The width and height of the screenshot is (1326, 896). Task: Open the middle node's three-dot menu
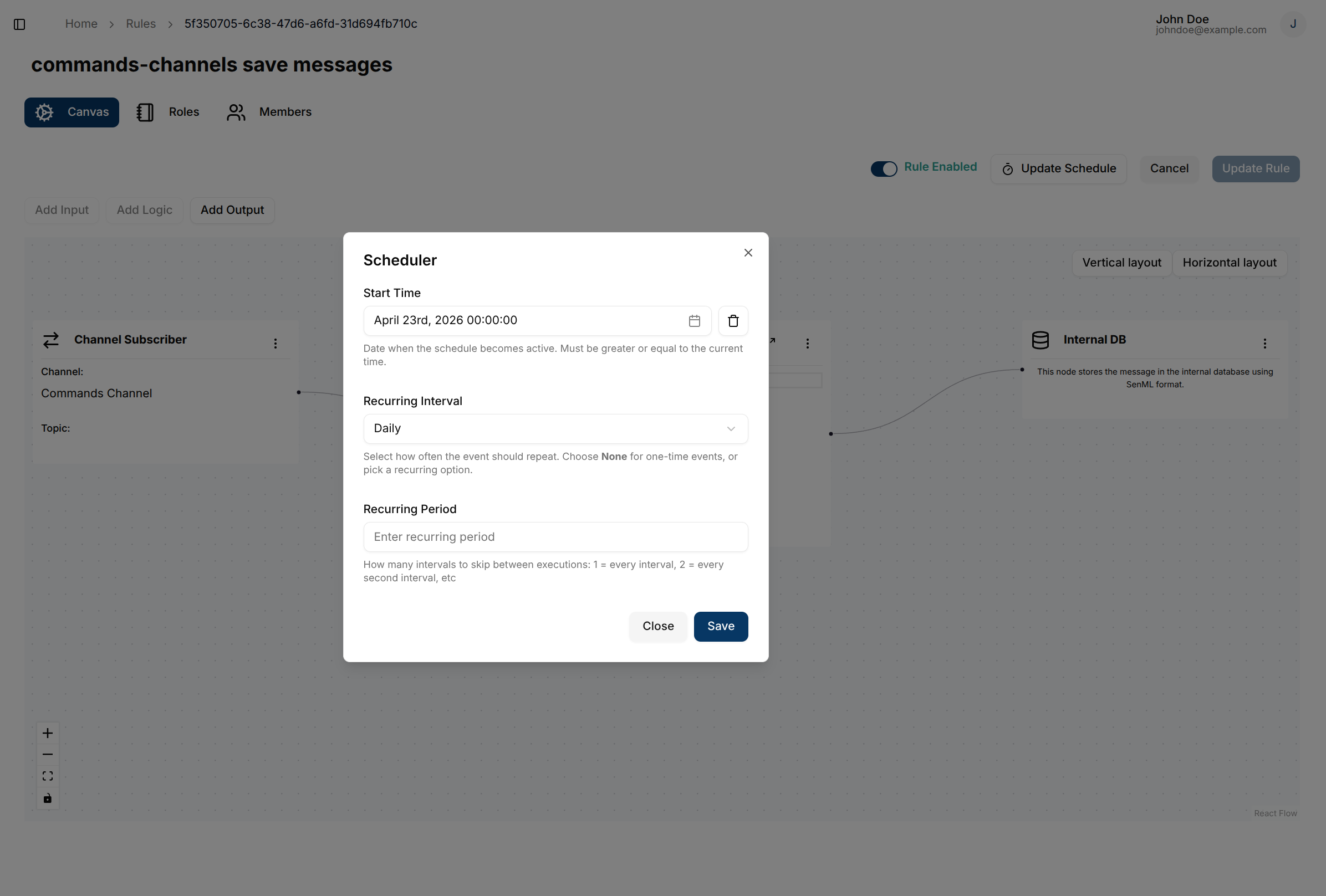tap(807, 344)
